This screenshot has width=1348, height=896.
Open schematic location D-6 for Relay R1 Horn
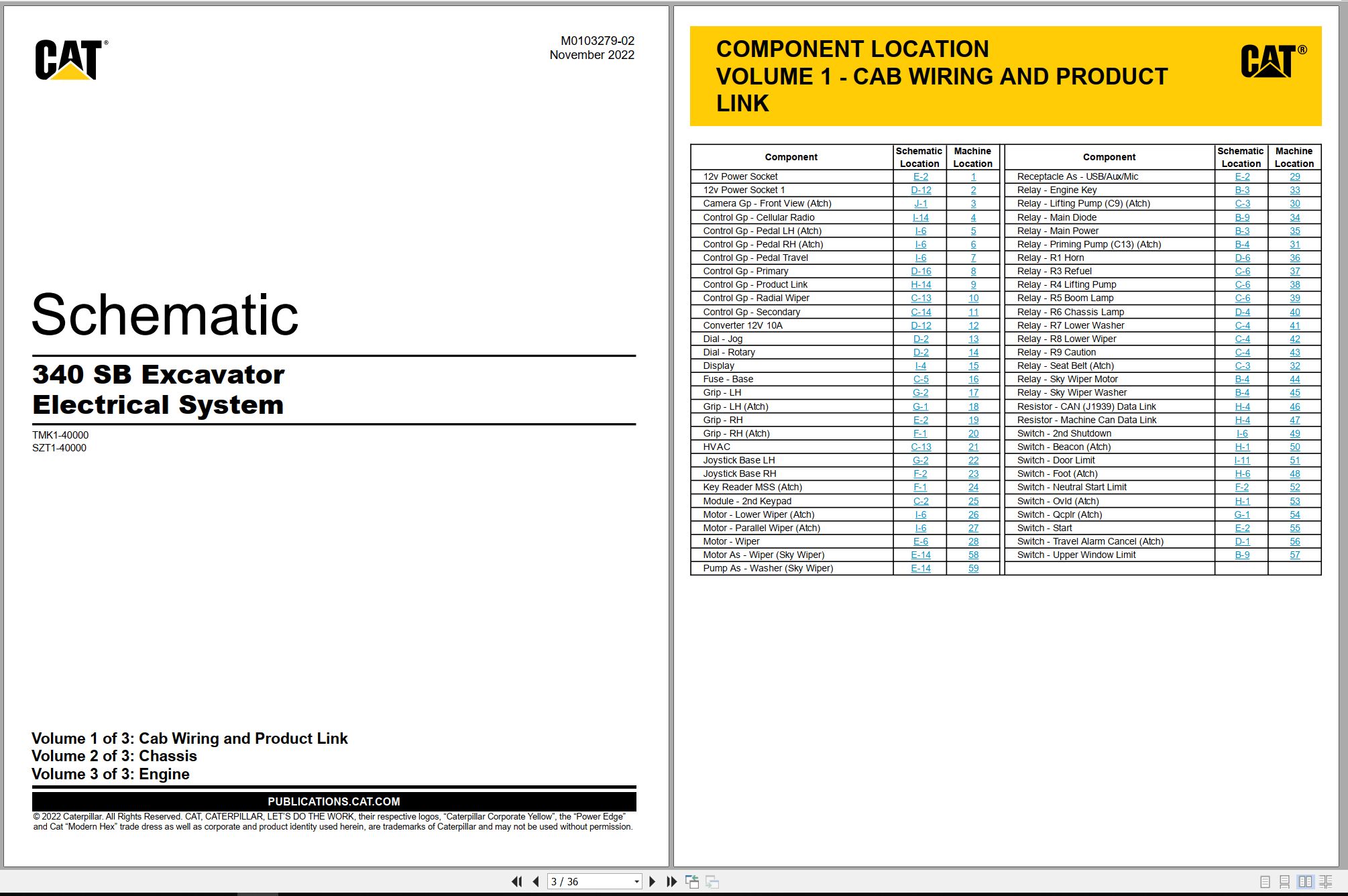(x=1242, y=258)
